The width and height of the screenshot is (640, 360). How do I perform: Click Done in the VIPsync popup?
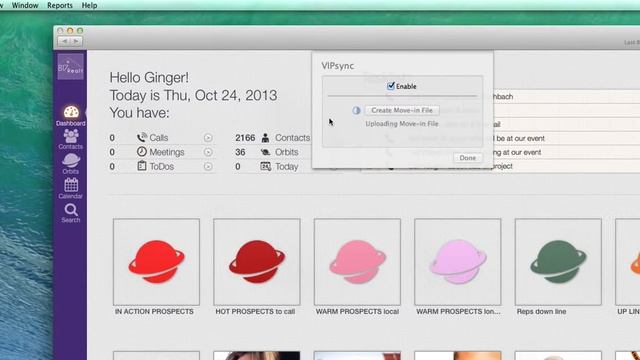(468, 158)
